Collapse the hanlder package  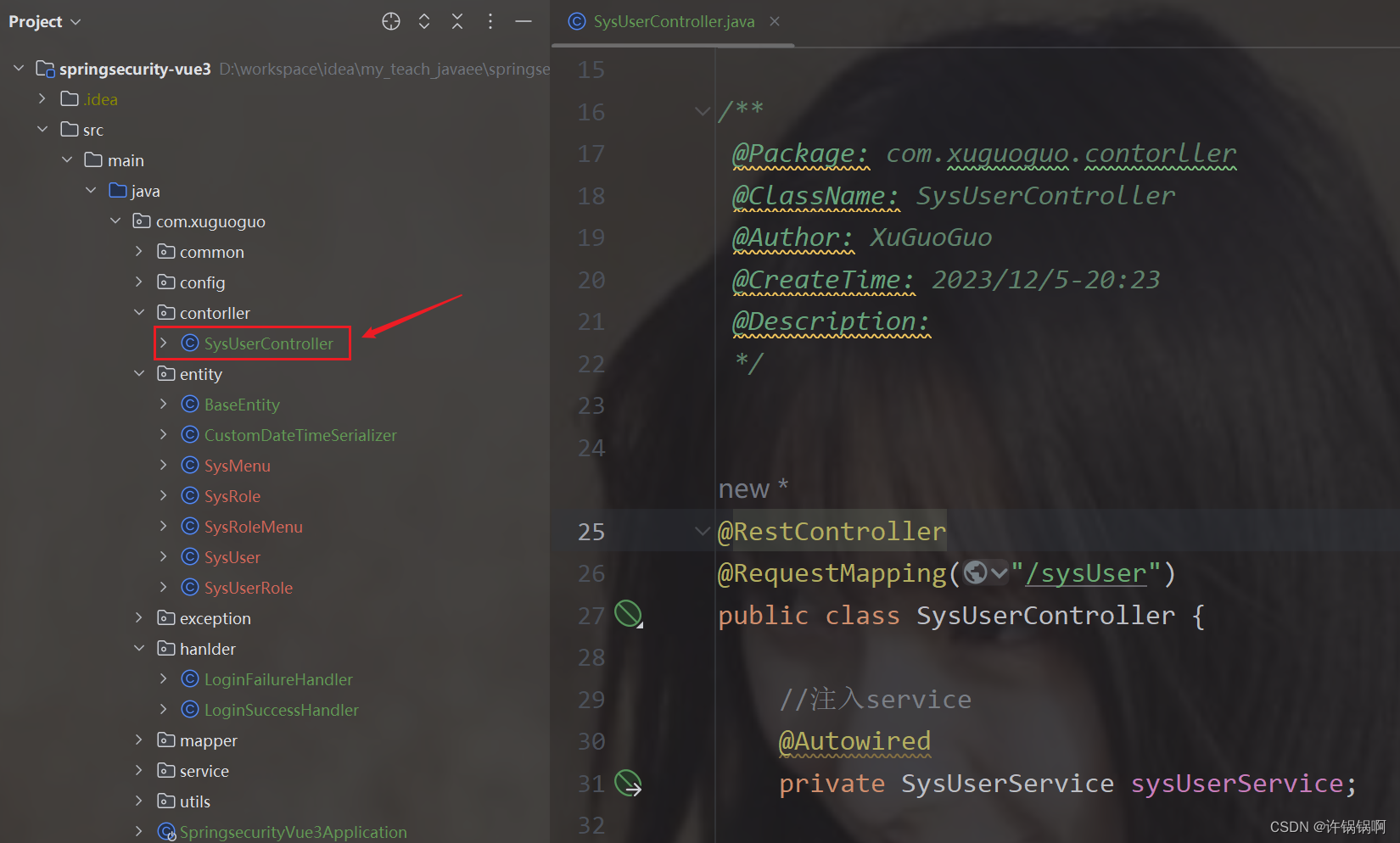point(139,648)
